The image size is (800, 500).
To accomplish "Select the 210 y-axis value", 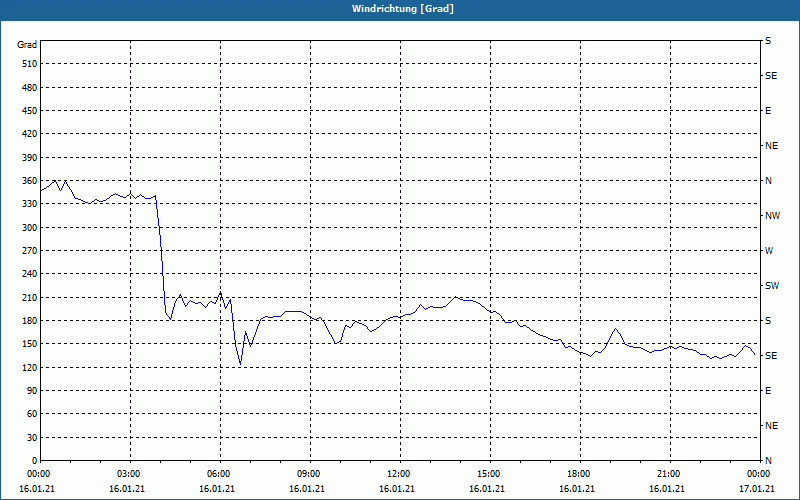I will (x=30, y=297).
